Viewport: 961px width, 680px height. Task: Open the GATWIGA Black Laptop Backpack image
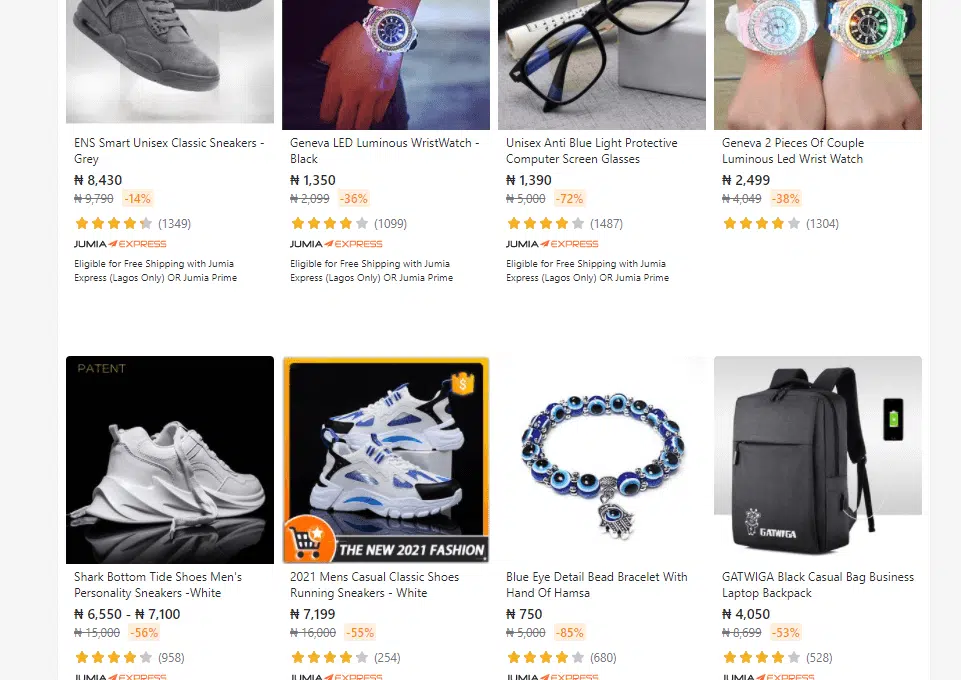coord(818,459)
